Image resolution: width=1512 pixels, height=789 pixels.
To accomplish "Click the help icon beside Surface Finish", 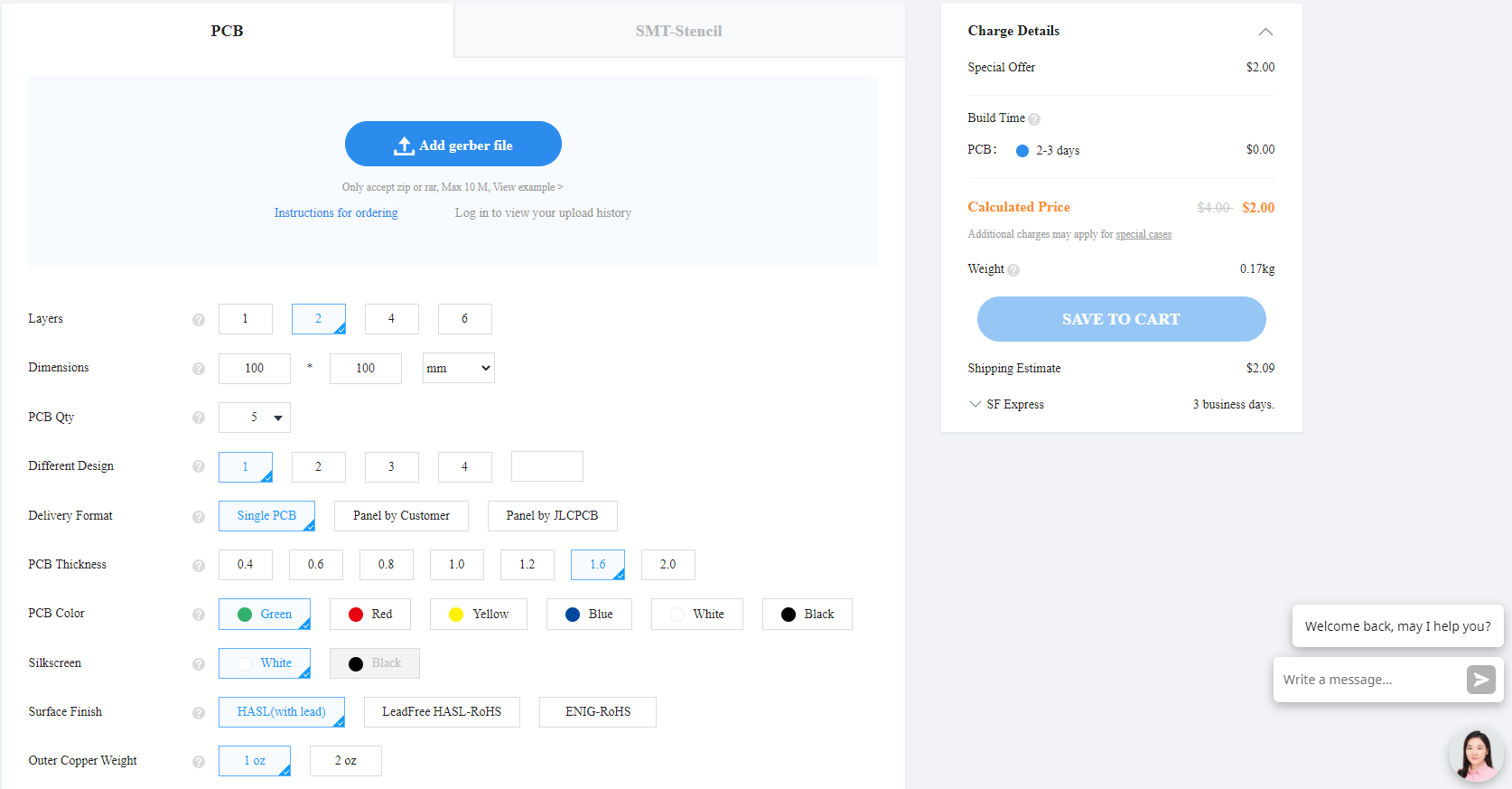I will pyautogui.click(x=199, y=713).
